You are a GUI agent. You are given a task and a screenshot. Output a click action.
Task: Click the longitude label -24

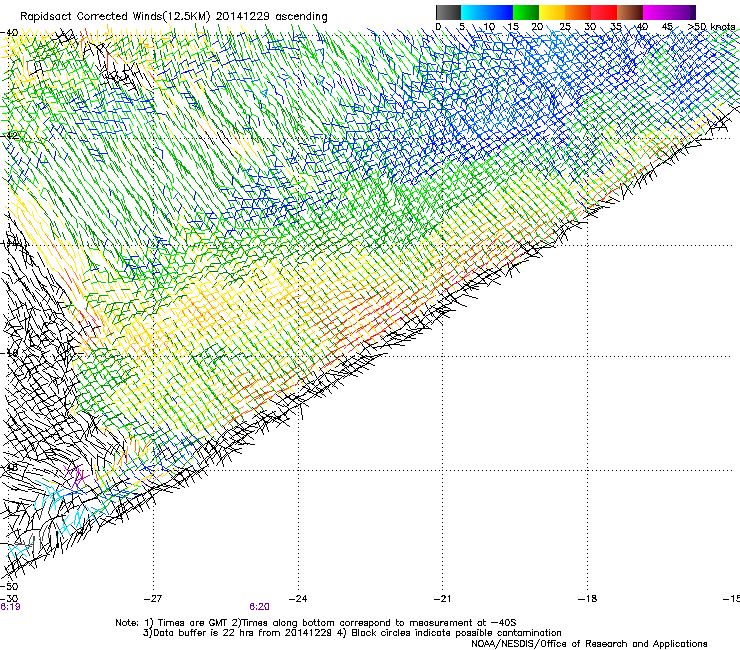point(298,599)
